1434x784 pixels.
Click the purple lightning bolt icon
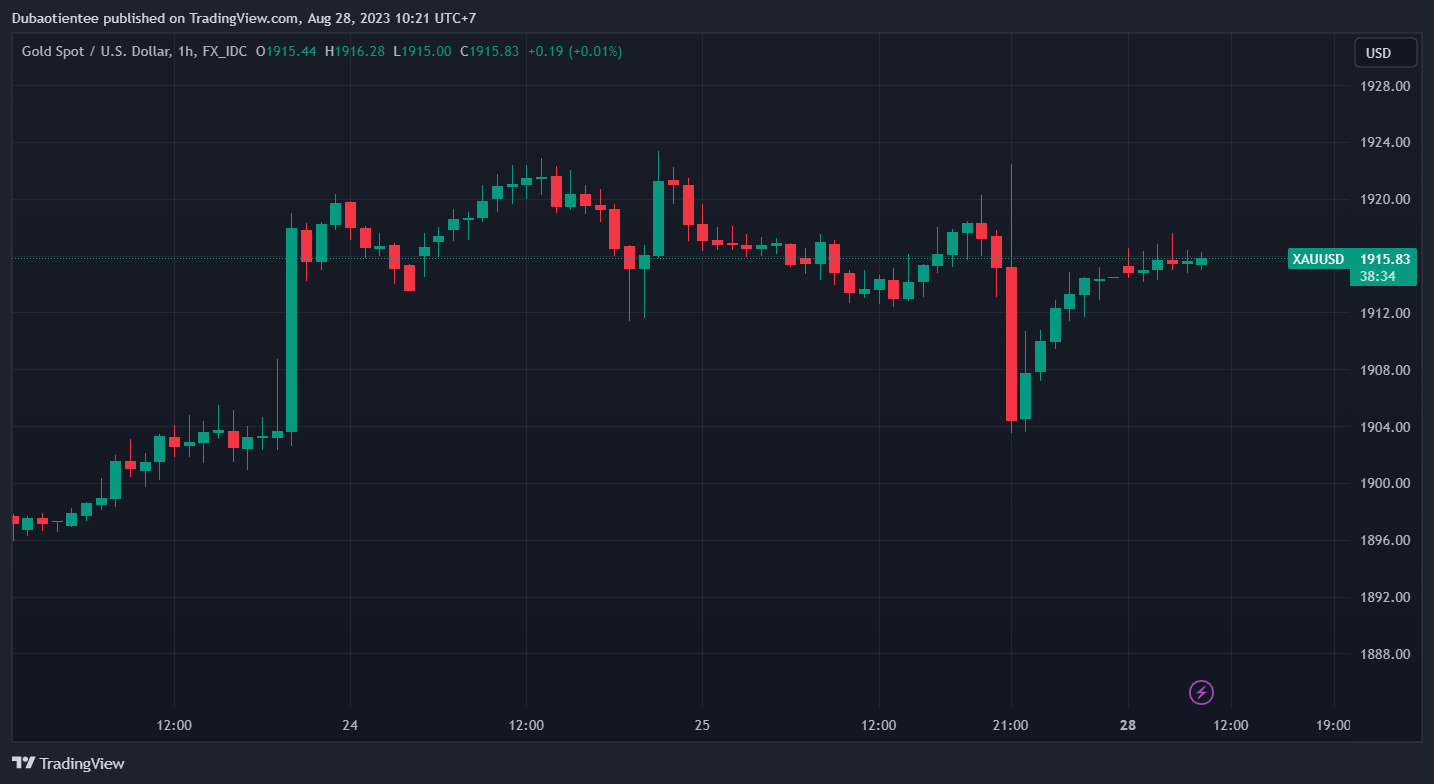pos(1201,692)
